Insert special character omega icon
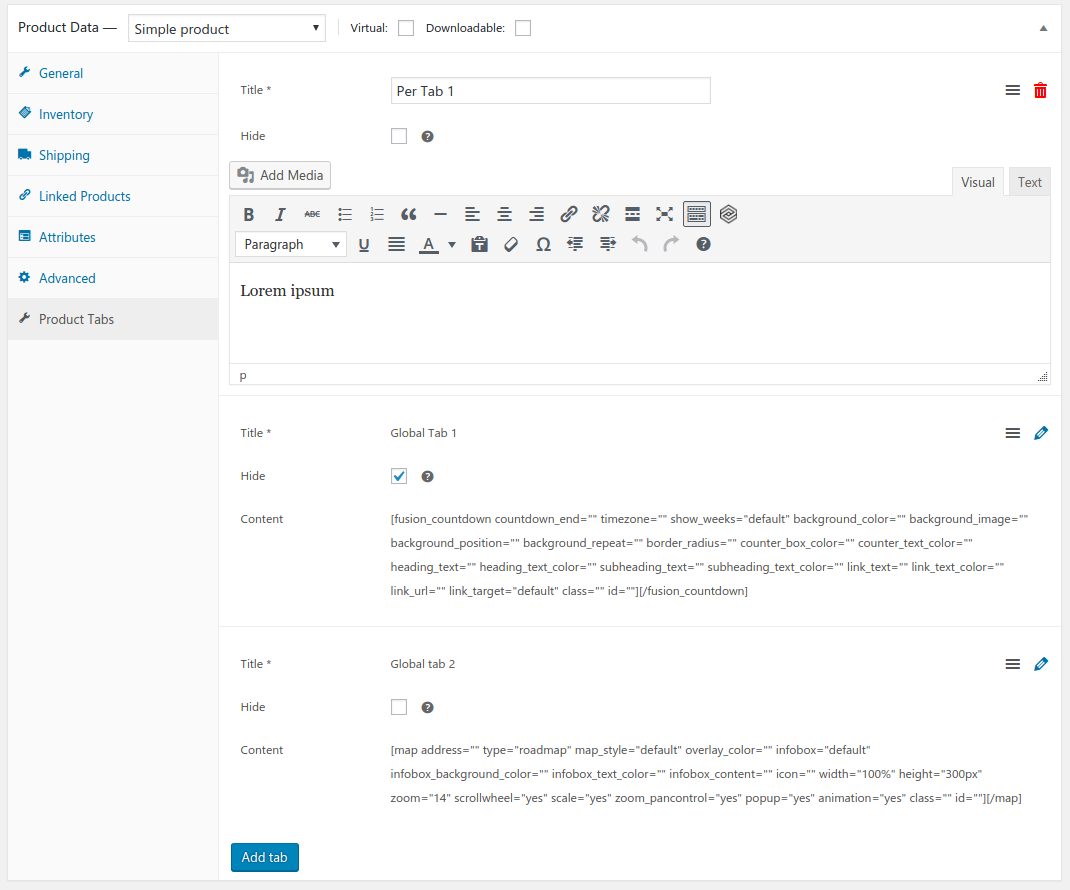1070x890 pixels. click(543, 244)
